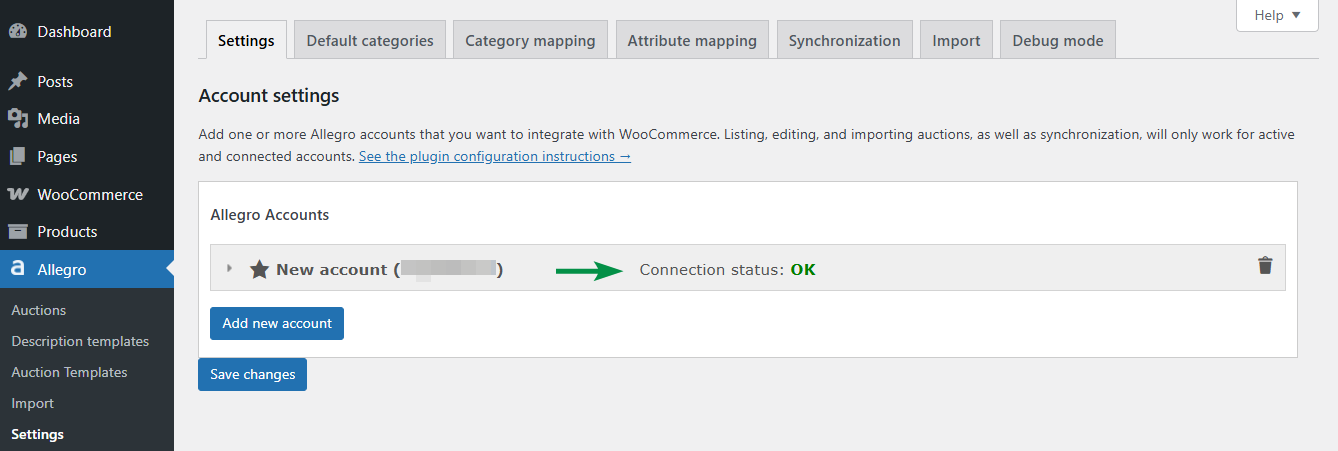Click the Allegro logo icon
Viewport: 1338px width, 451px height.
18,269
